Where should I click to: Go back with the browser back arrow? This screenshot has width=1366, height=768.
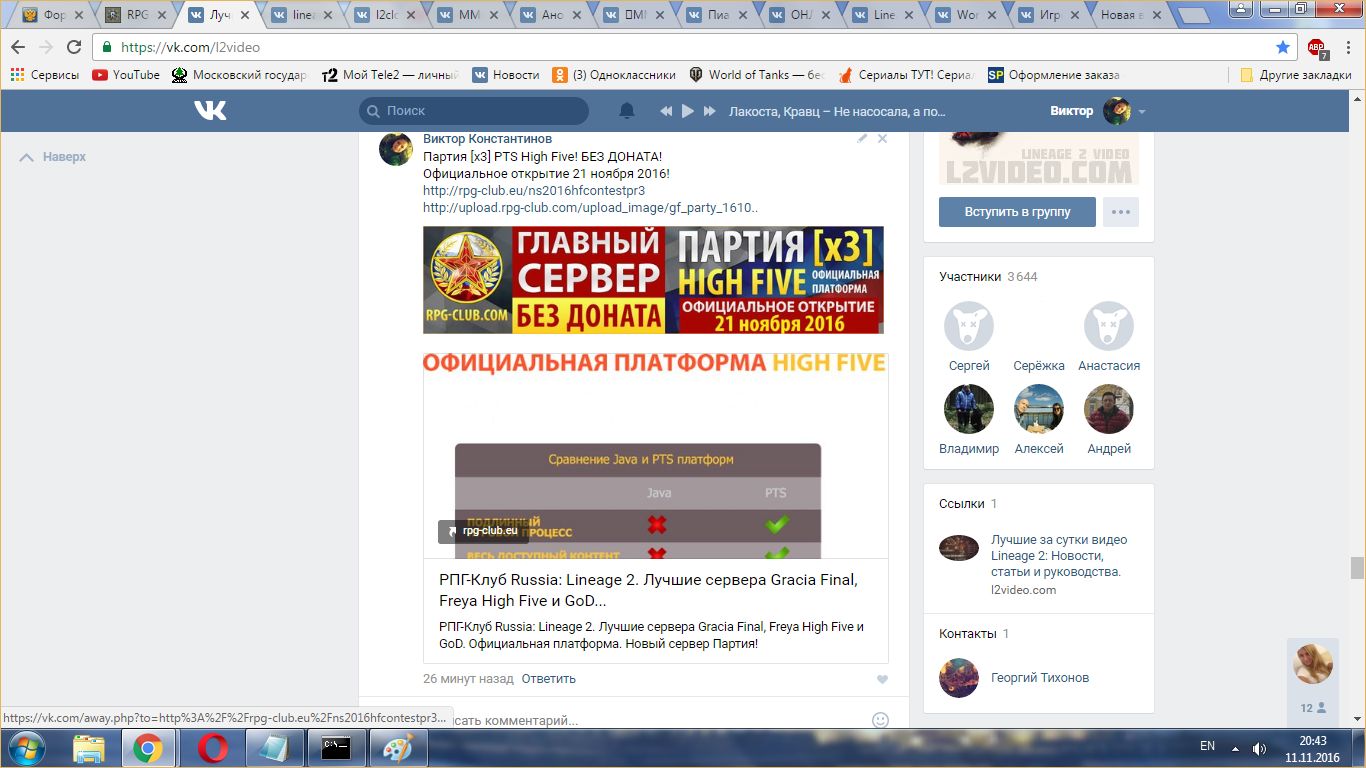[x=19, y=47]
